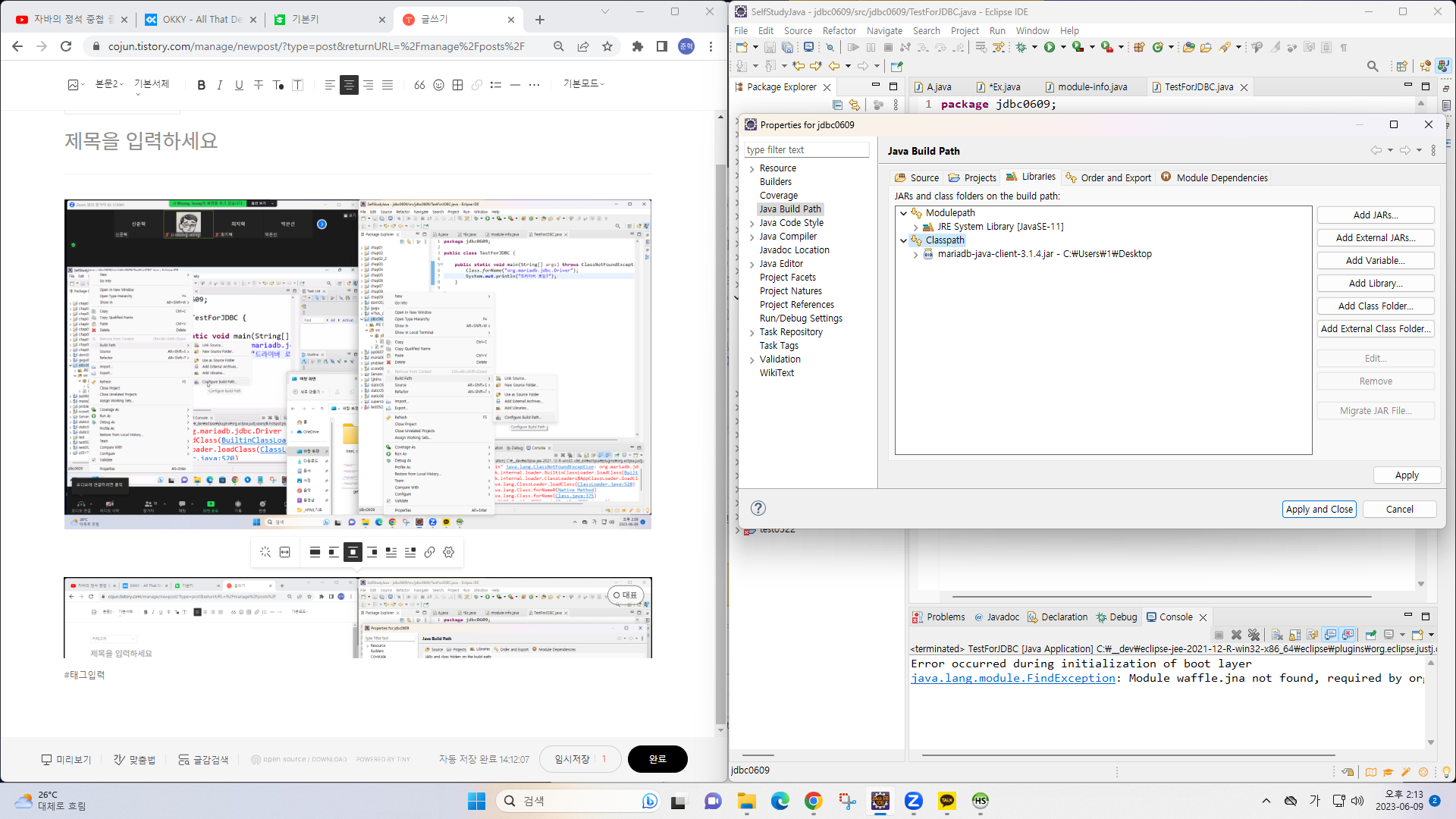
Task: Click the help question mark icon
Action: pos(758,508)
